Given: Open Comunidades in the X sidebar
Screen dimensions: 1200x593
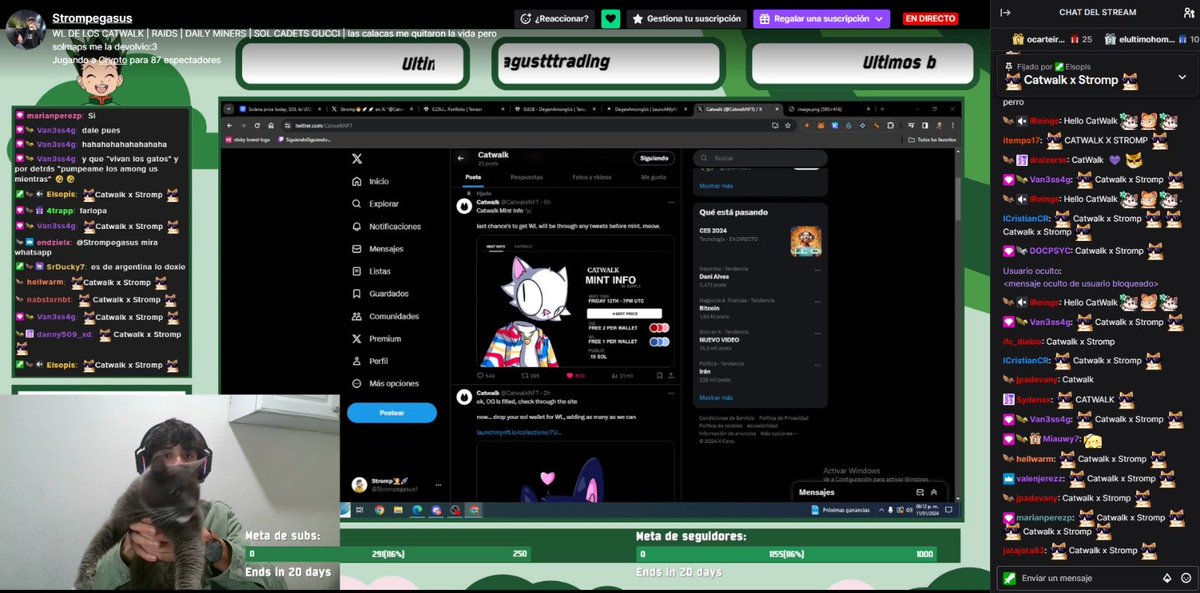Looking at the screenshot, I should click(x=385, y=316).
